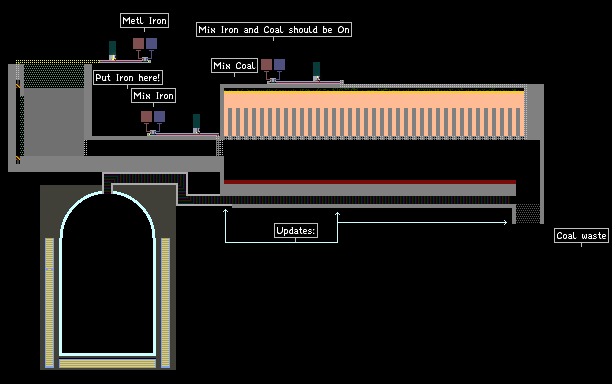
Task: Click the orange heated furnace chamber
Action: point(374,114)
